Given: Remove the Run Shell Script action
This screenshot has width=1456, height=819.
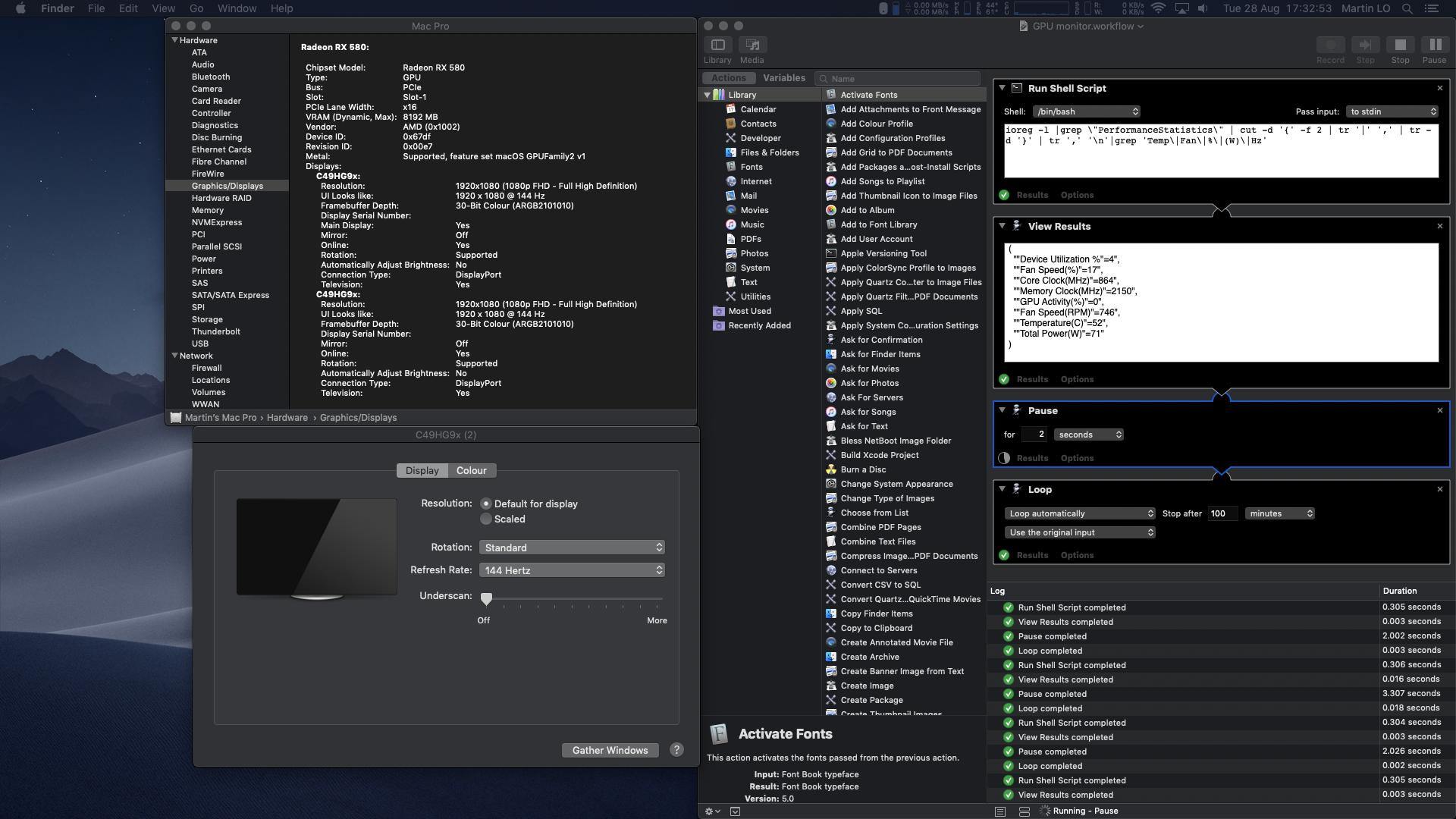Looking at the screenshot, I should 1439,88.
